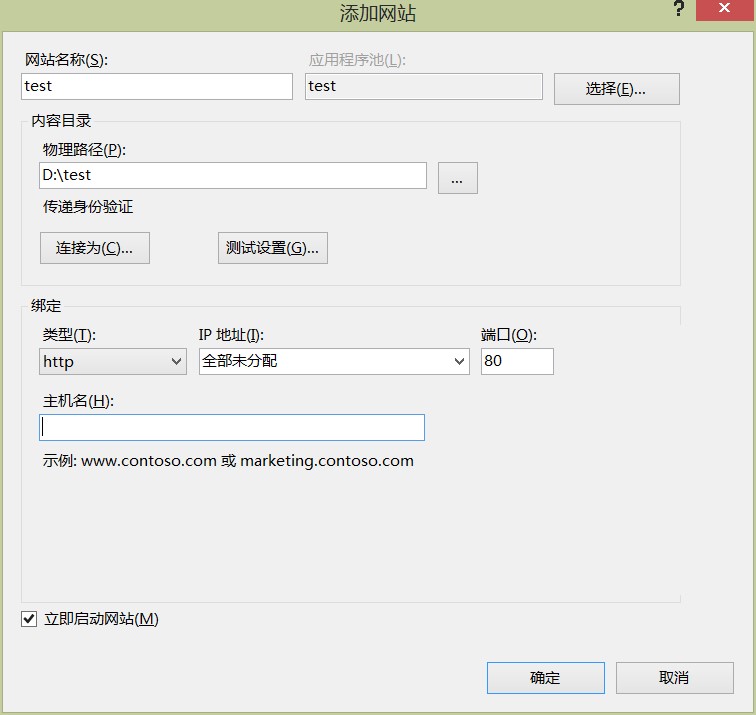Focus the 主机名 input field
Image resolution: width=756 pixels, height=715 pixels.
[232, 427]
